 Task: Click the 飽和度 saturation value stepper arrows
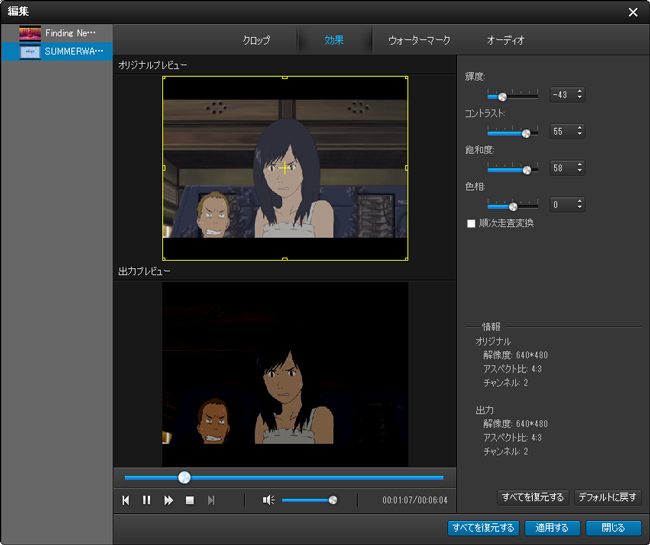pyautogui.click(x=580, y=168)
